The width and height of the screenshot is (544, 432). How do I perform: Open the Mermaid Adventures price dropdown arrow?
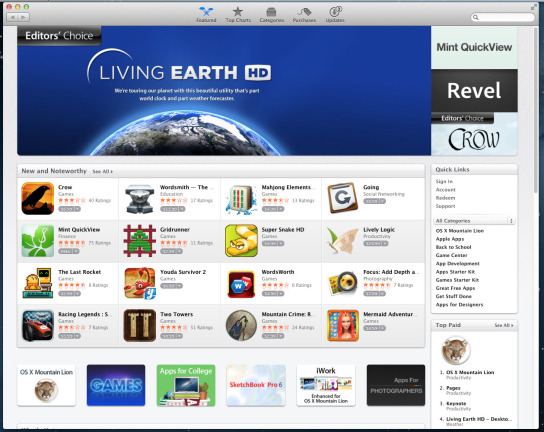pos(382,328)
